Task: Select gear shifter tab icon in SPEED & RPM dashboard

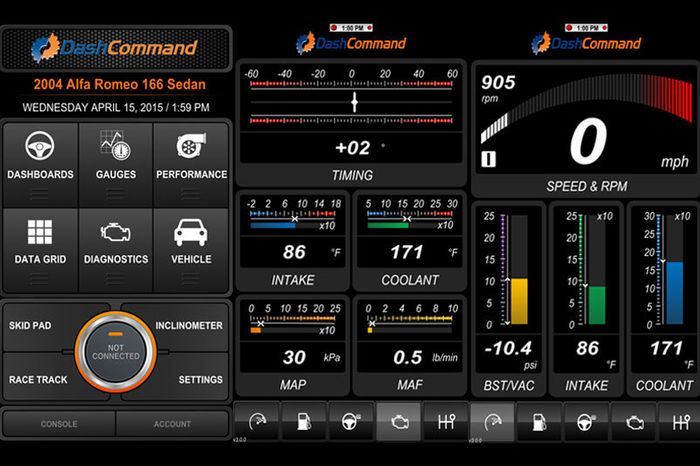Action: pyautogui.click(x=680, y=421)
